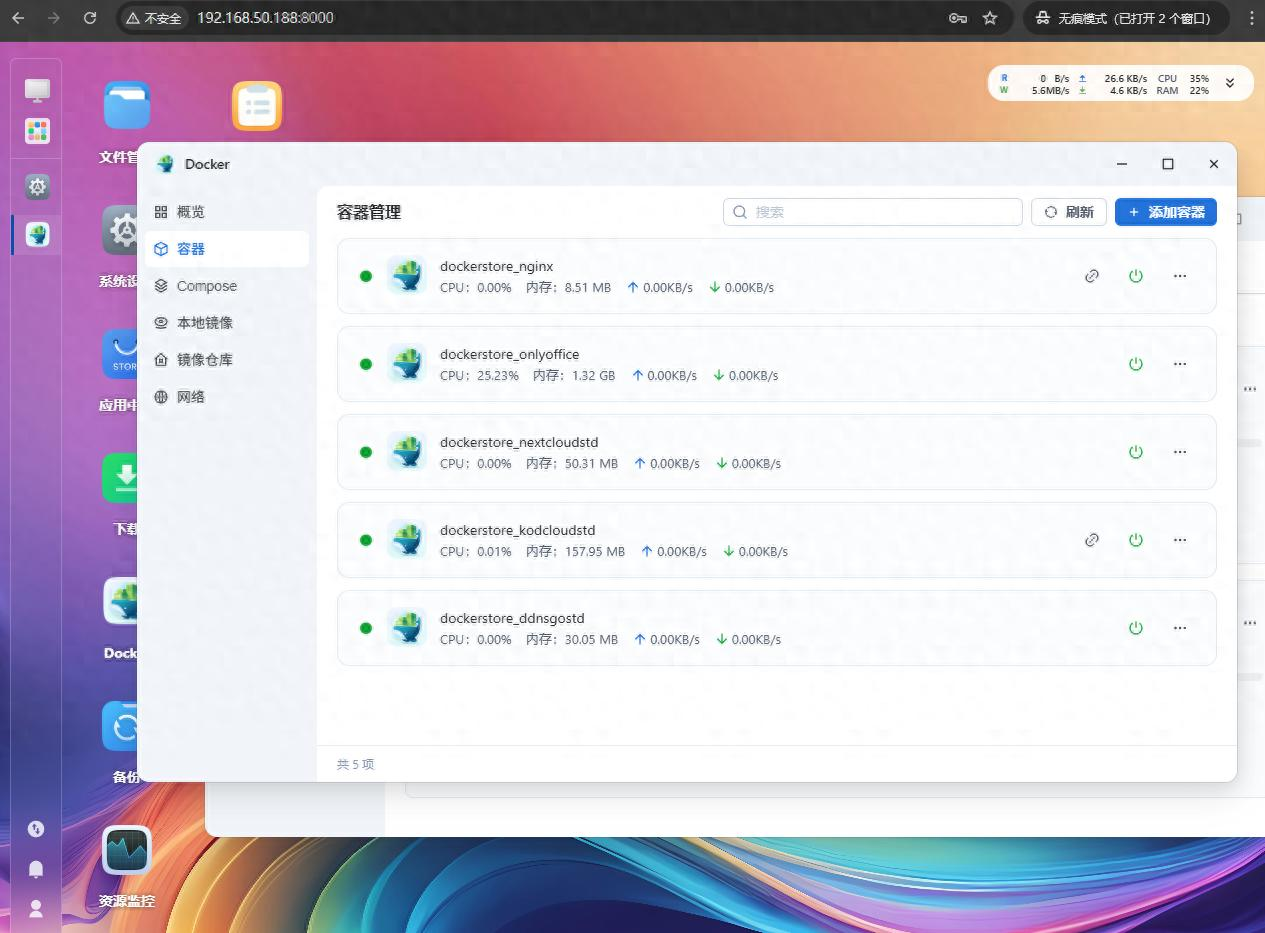
Task: Open link for dockerstore_kodcloudstd container
Action: tap(1092, 540)
